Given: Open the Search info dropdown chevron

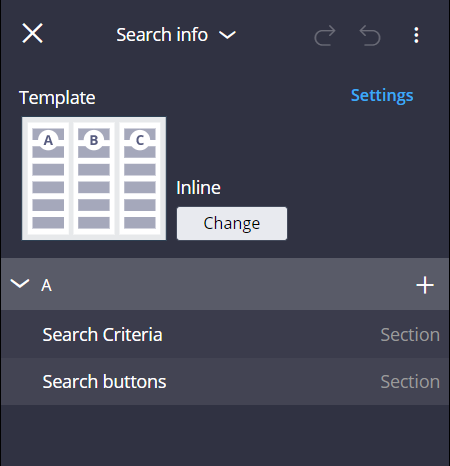Looking at the screenshot, I should pyautogui.click(x=227, y=35).
